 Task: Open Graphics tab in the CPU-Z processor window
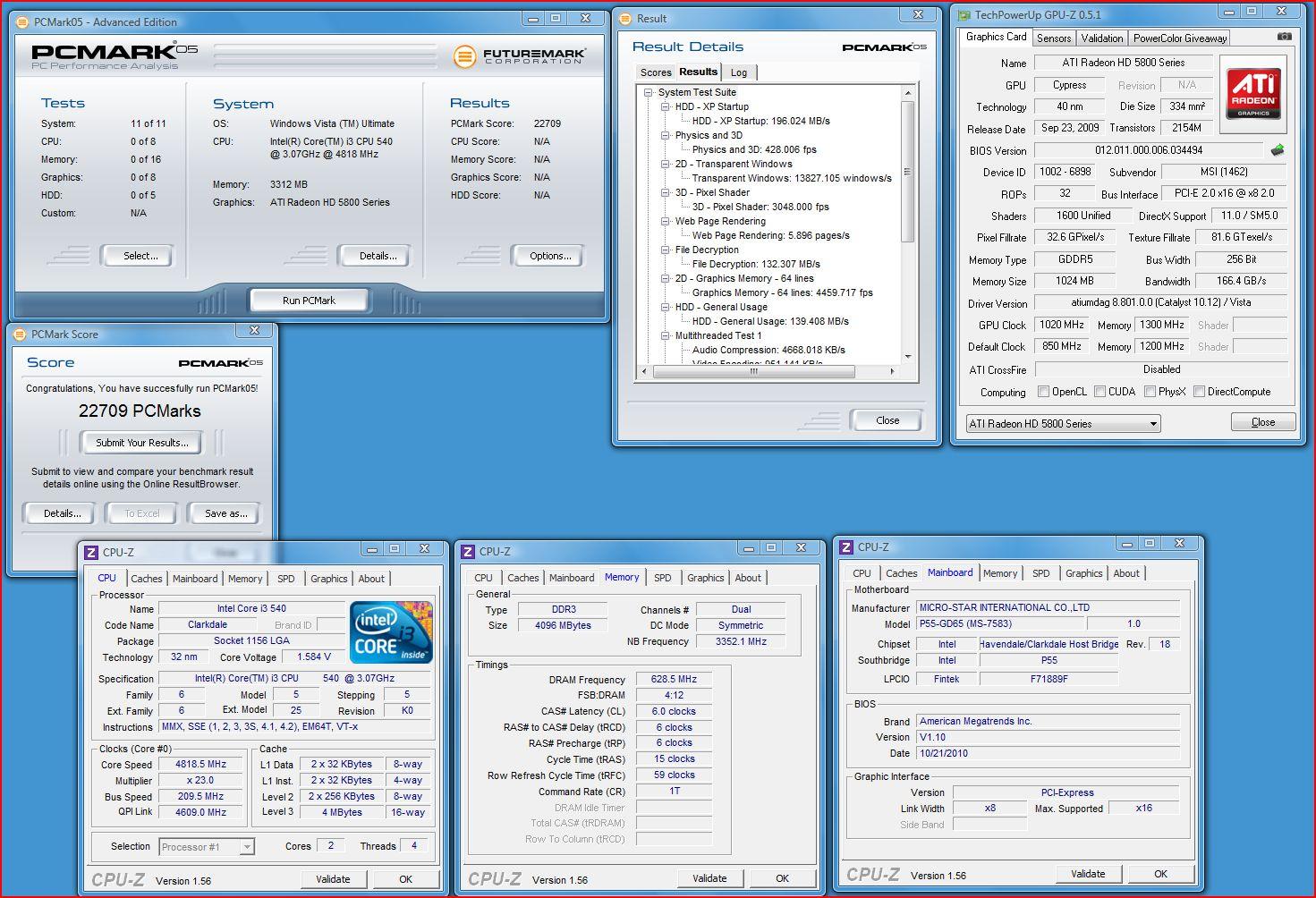[x=329, y=579]
